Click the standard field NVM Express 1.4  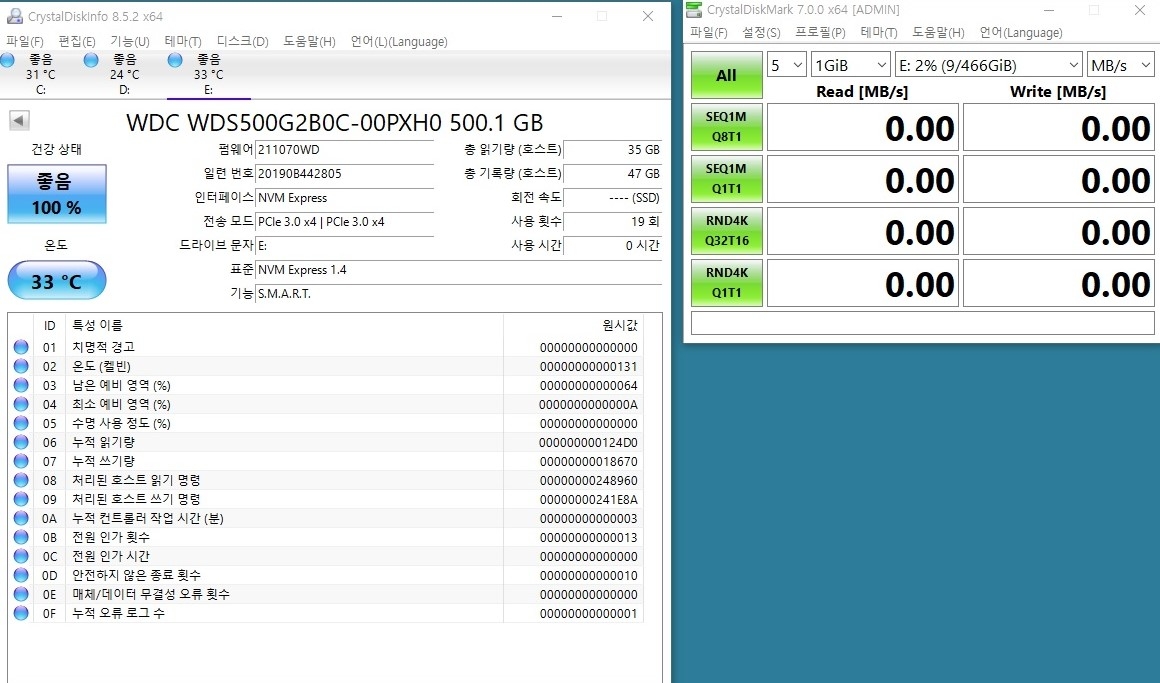[x=459, y=269]
